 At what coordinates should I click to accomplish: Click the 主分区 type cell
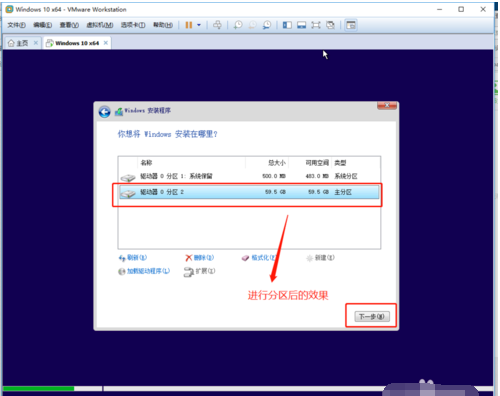point(343,192)
